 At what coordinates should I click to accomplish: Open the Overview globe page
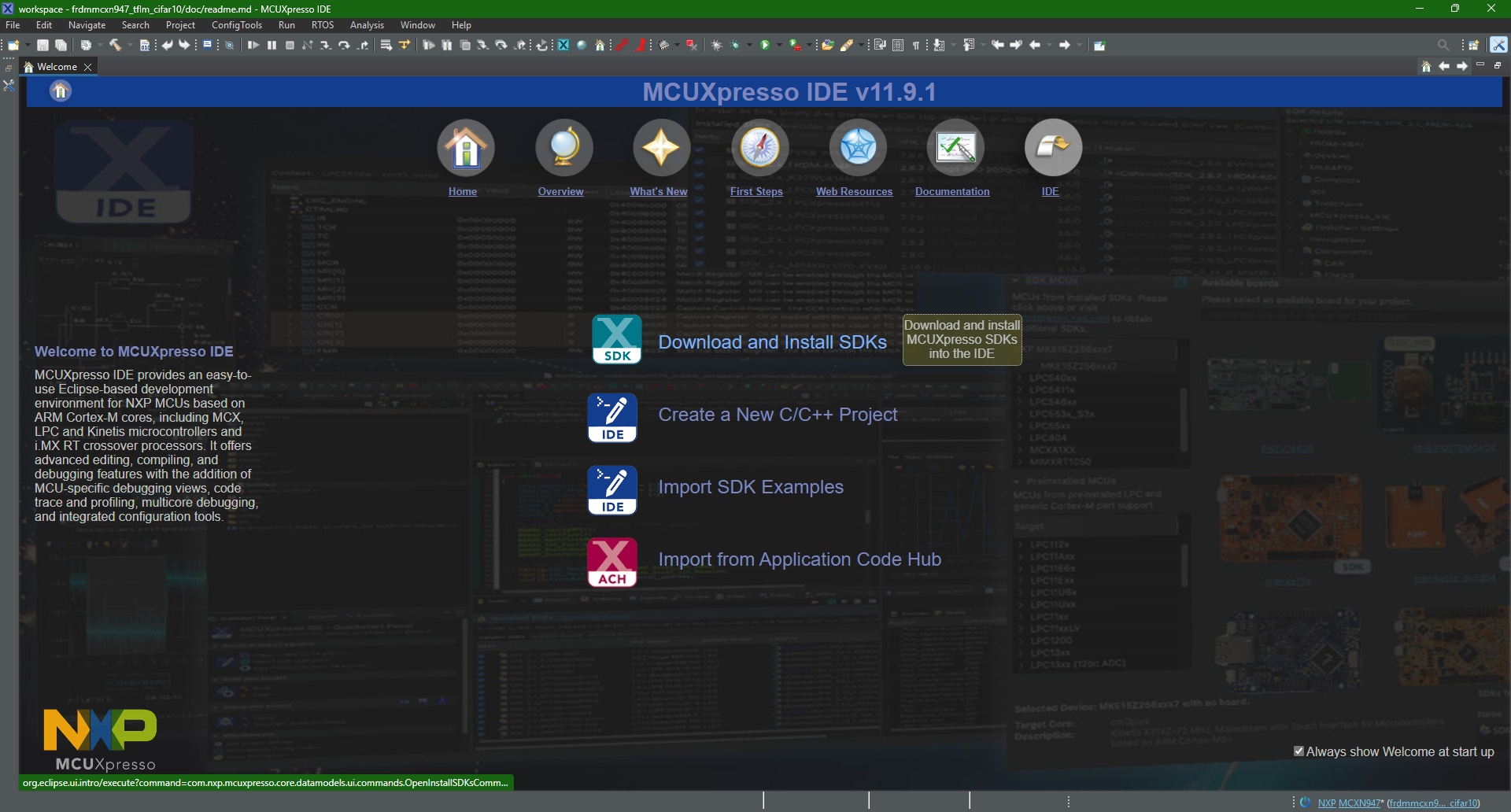tap(563, 148)
